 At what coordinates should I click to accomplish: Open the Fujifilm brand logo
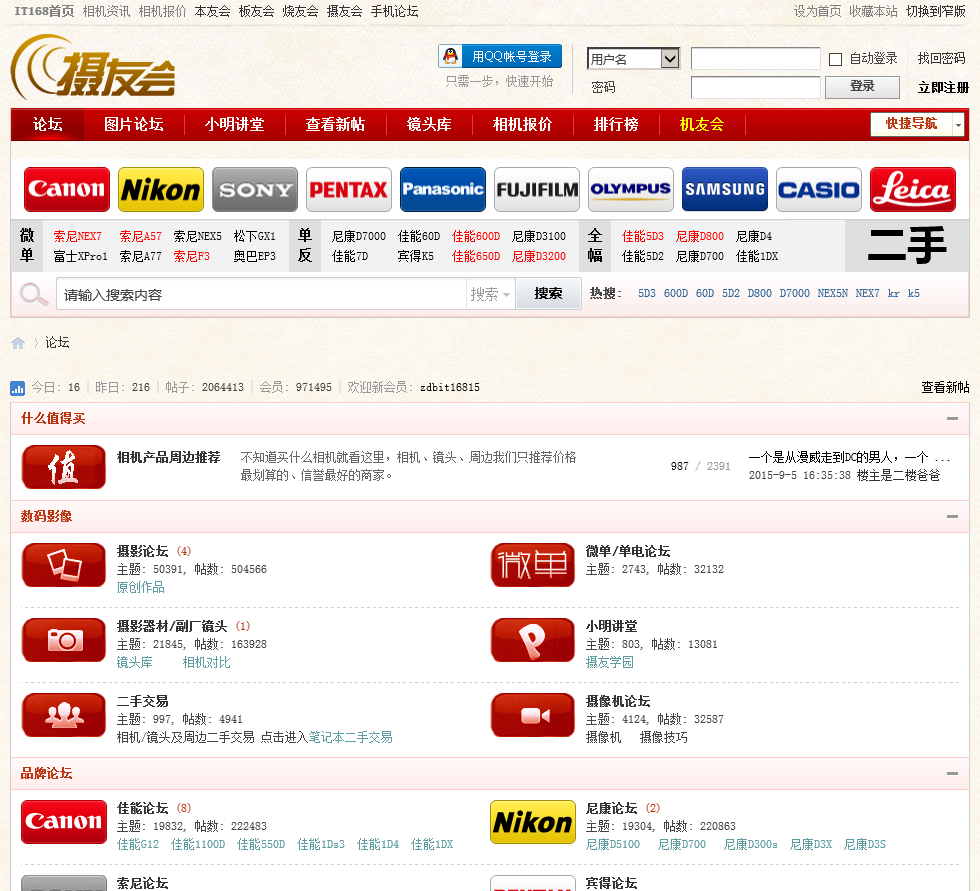537,189
